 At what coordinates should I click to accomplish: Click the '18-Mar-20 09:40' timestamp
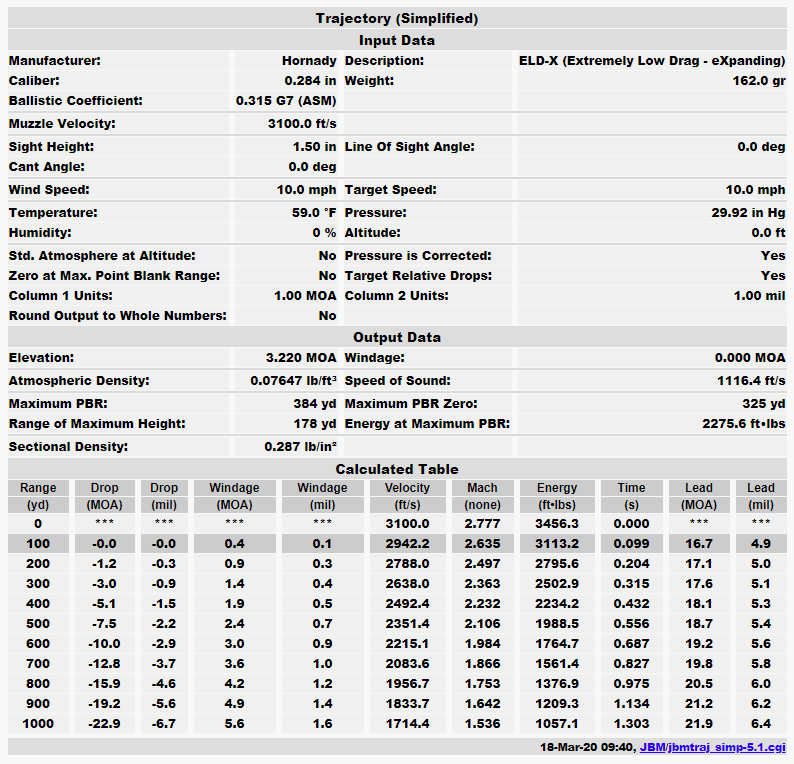587,747
